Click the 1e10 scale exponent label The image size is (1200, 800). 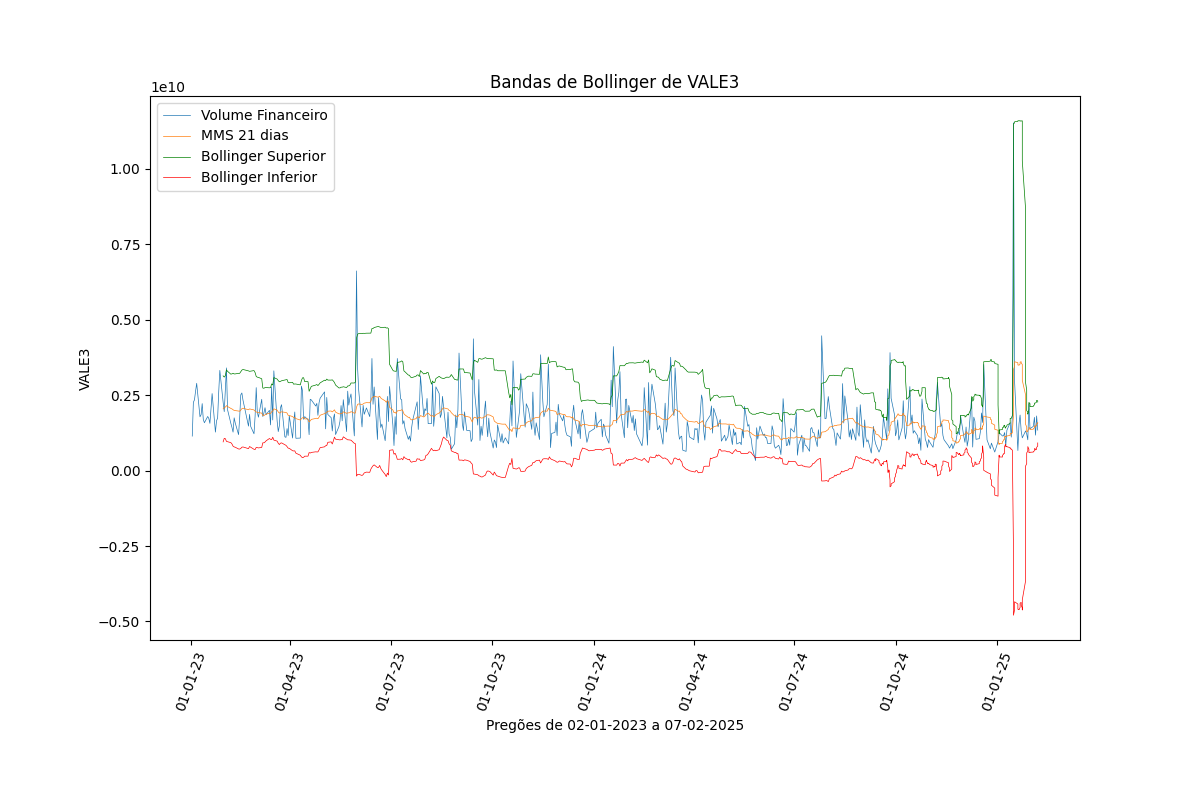point(168,87)
